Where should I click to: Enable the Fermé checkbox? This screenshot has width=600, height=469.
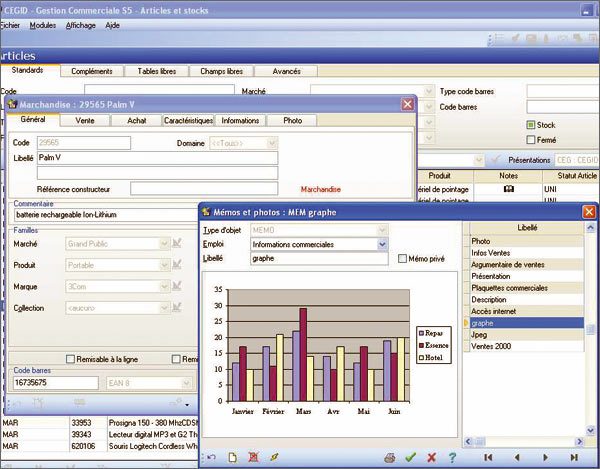[531, 140]
